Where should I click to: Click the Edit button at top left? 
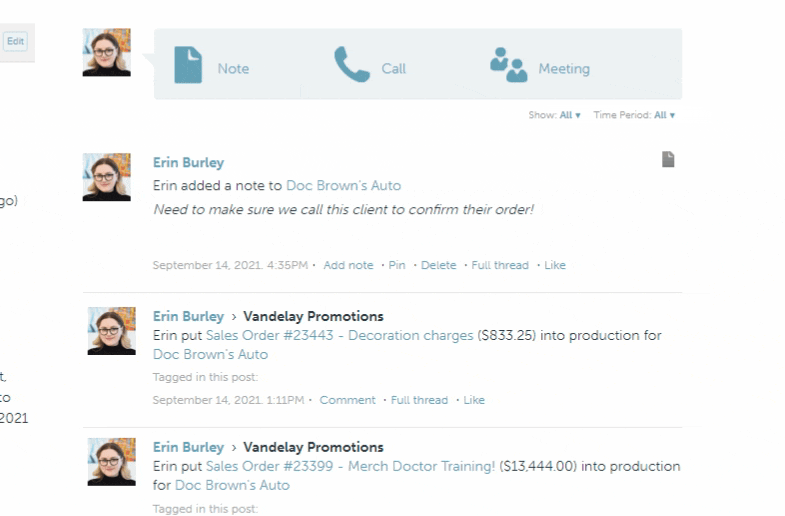tap(15, 41)
